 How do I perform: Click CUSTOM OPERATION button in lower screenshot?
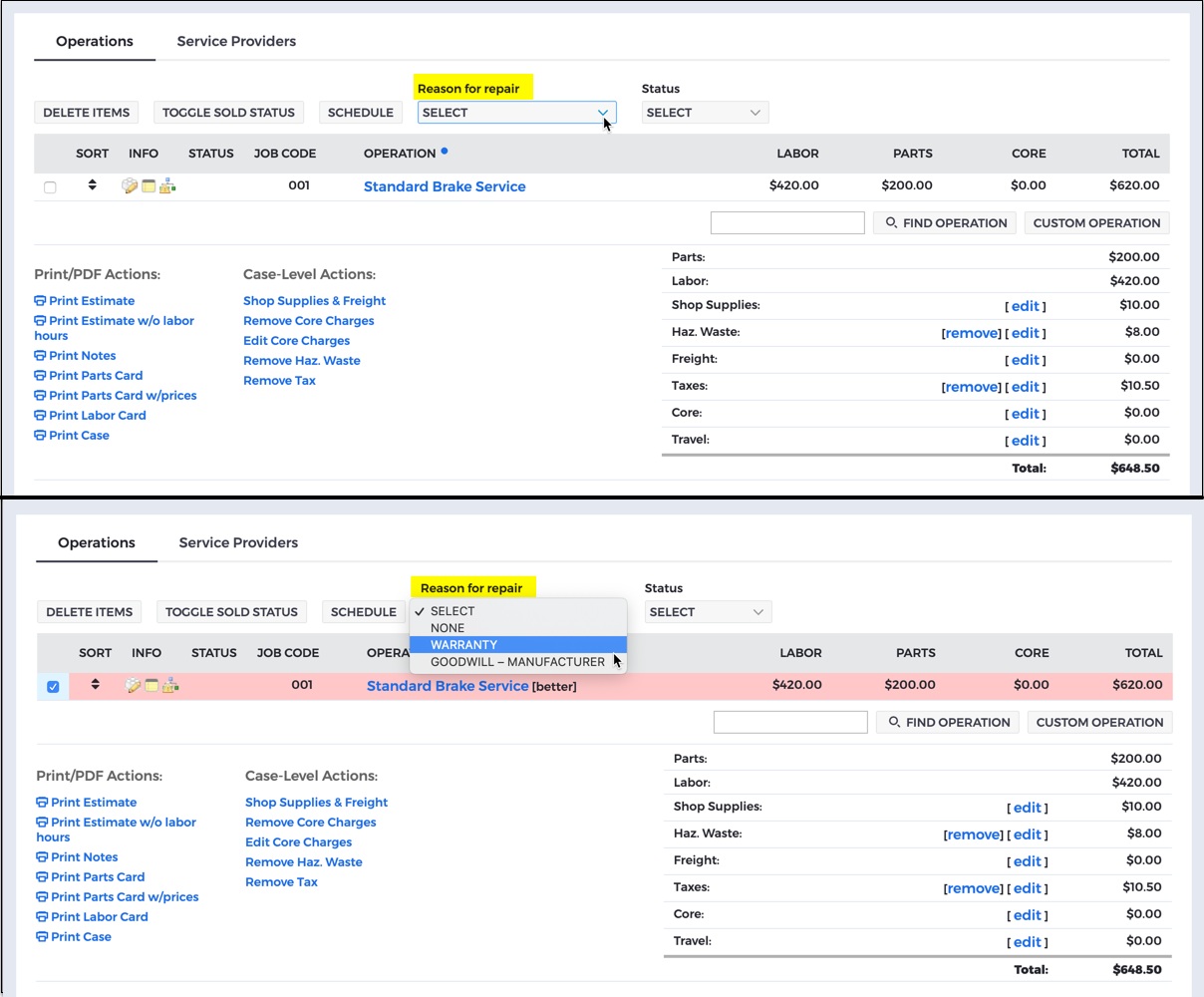[x=1099, y=723]
